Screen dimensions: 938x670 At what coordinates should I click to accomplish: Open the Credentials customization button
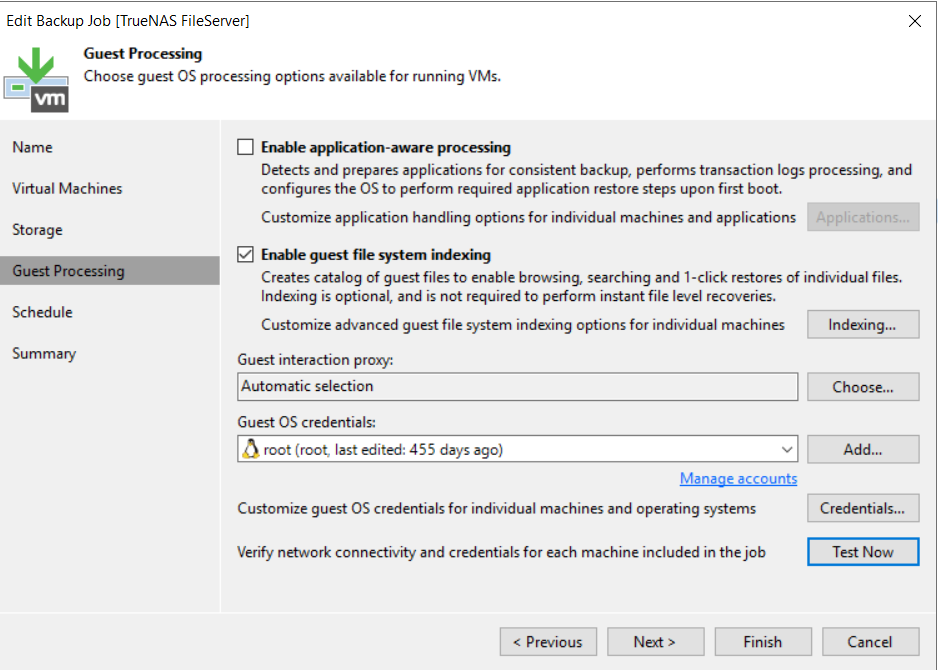click(863, 508)
